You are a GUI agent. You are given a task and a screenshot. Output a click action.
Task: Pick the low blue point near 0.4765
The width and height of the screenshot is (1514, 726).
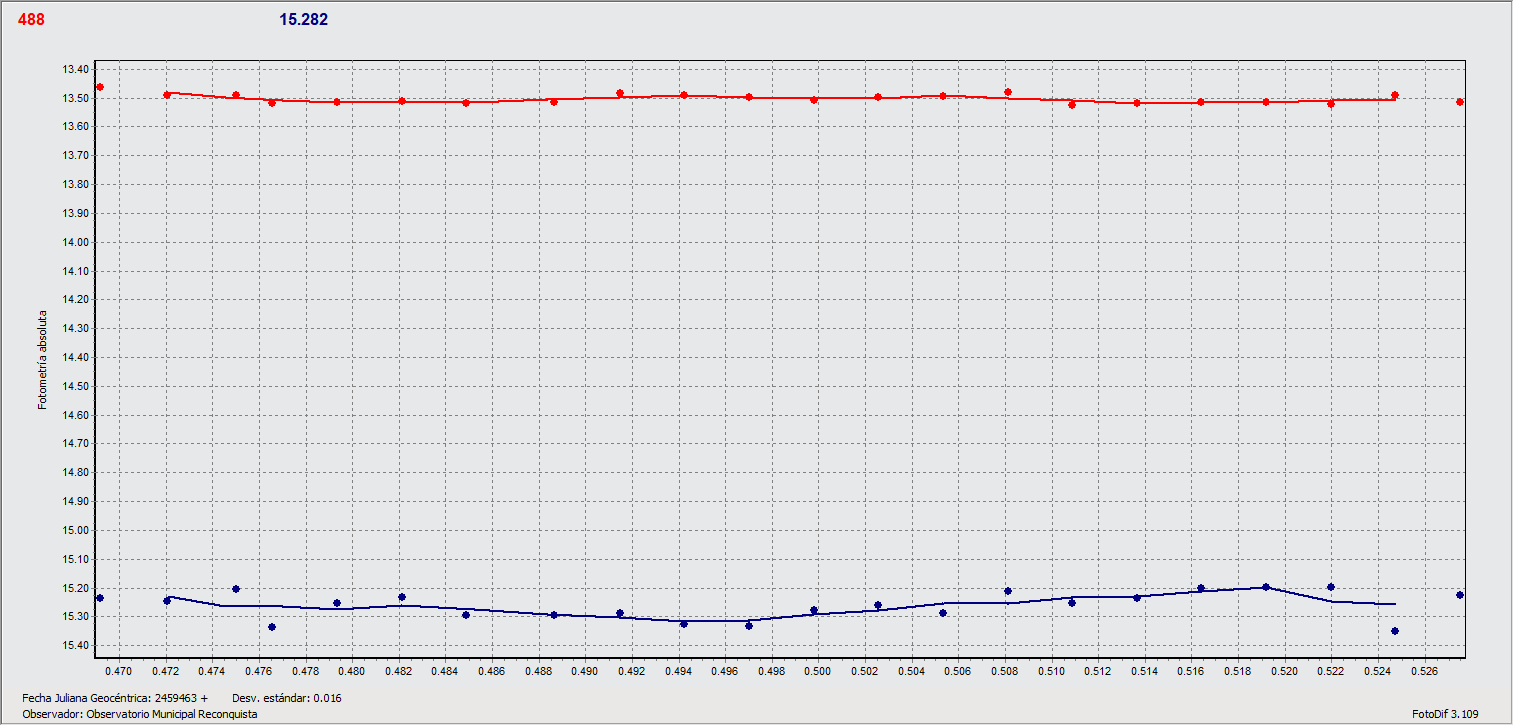pyautogui.click(x=272, y=627)
